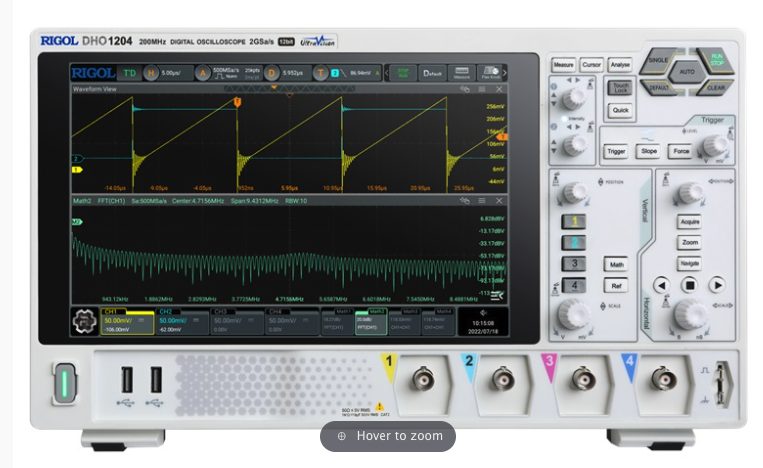Tap the Measure shortcut icon on screen toolbar
Image resolution: width=763 pixels, height=468 pixels.
coord(461,73)
